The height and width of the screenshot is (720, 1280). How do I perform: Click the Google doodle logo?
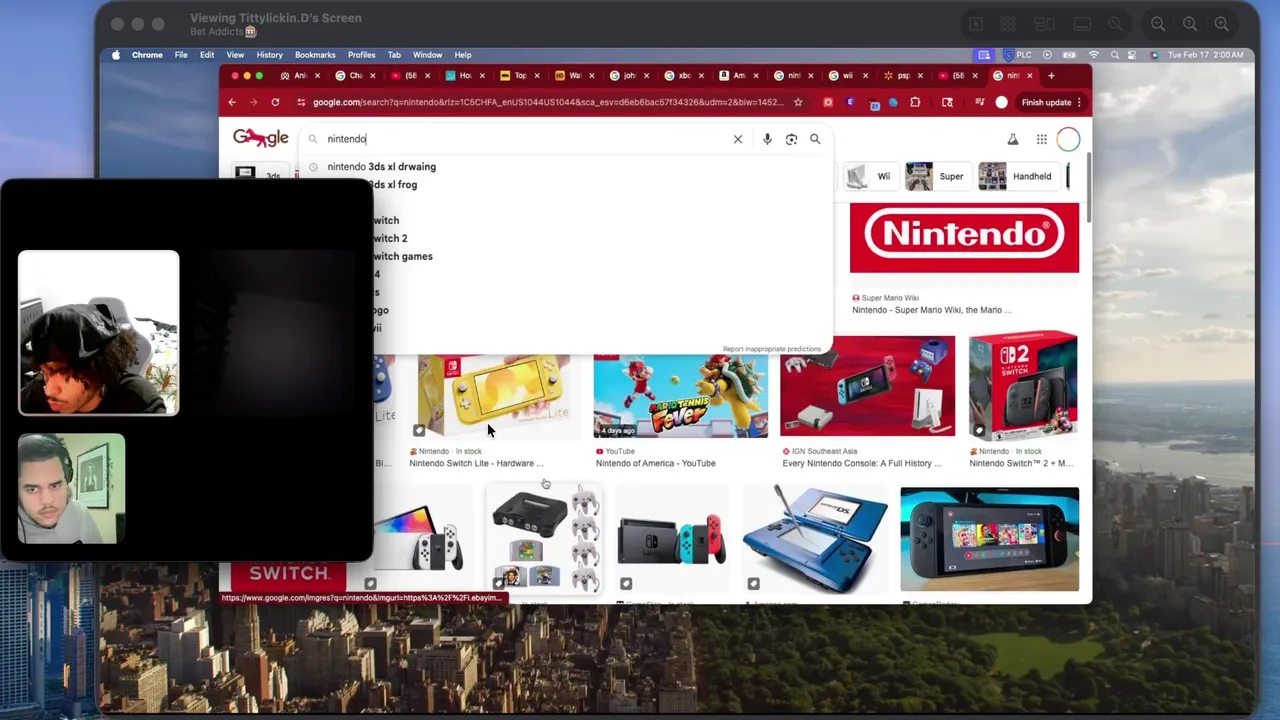coord(260,138)
